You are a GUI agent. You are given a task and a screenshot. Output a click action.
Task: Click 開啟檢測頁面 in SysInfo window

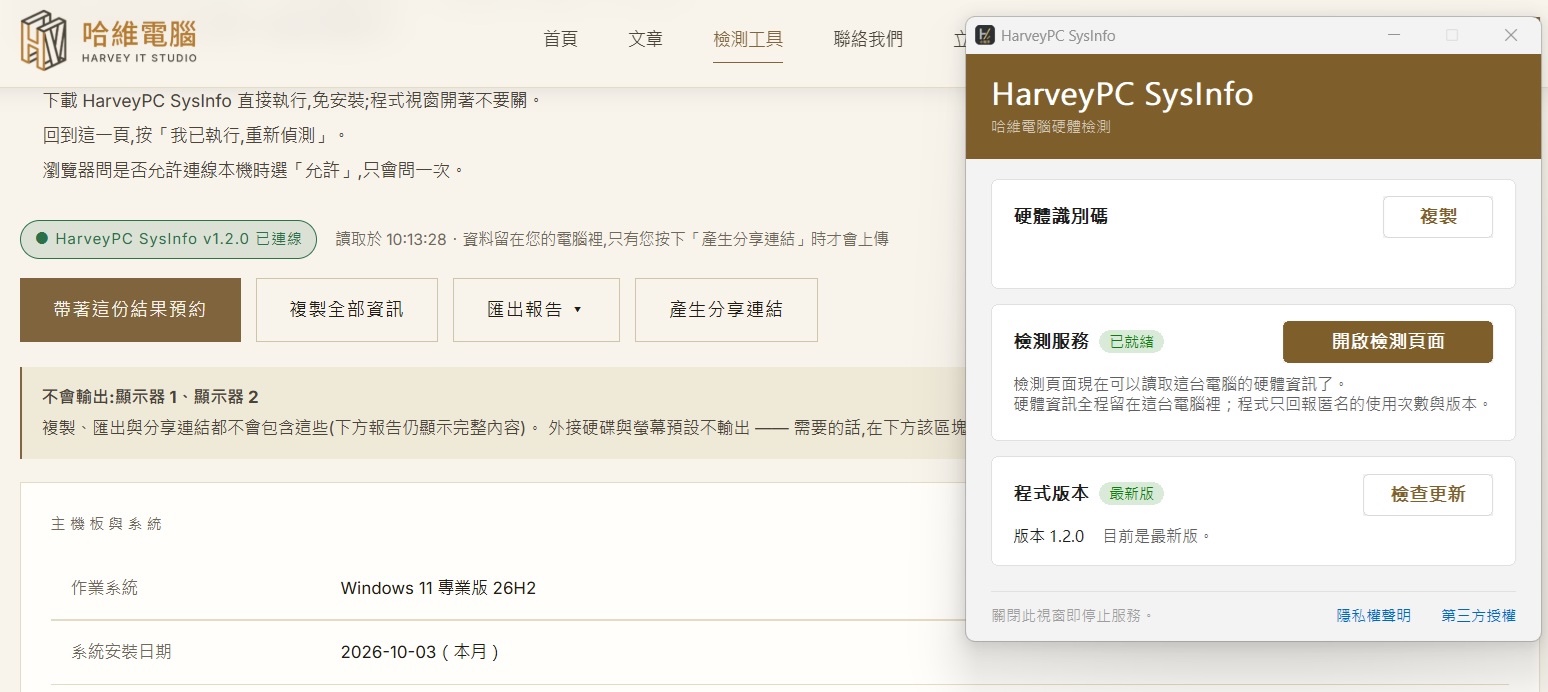(x=1388, y=342)
